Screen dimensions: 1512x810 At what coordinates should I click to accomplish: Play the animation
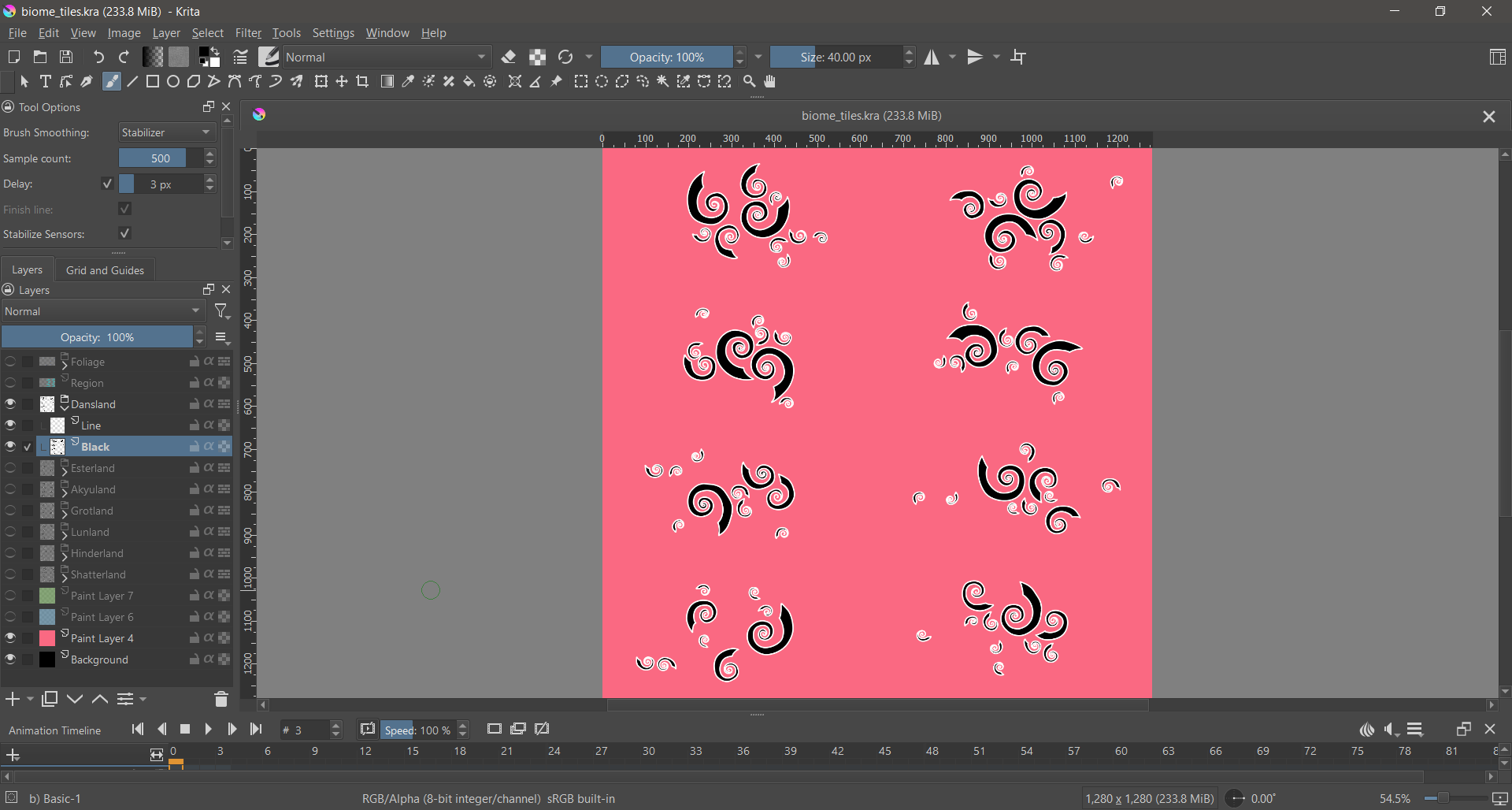209,729
